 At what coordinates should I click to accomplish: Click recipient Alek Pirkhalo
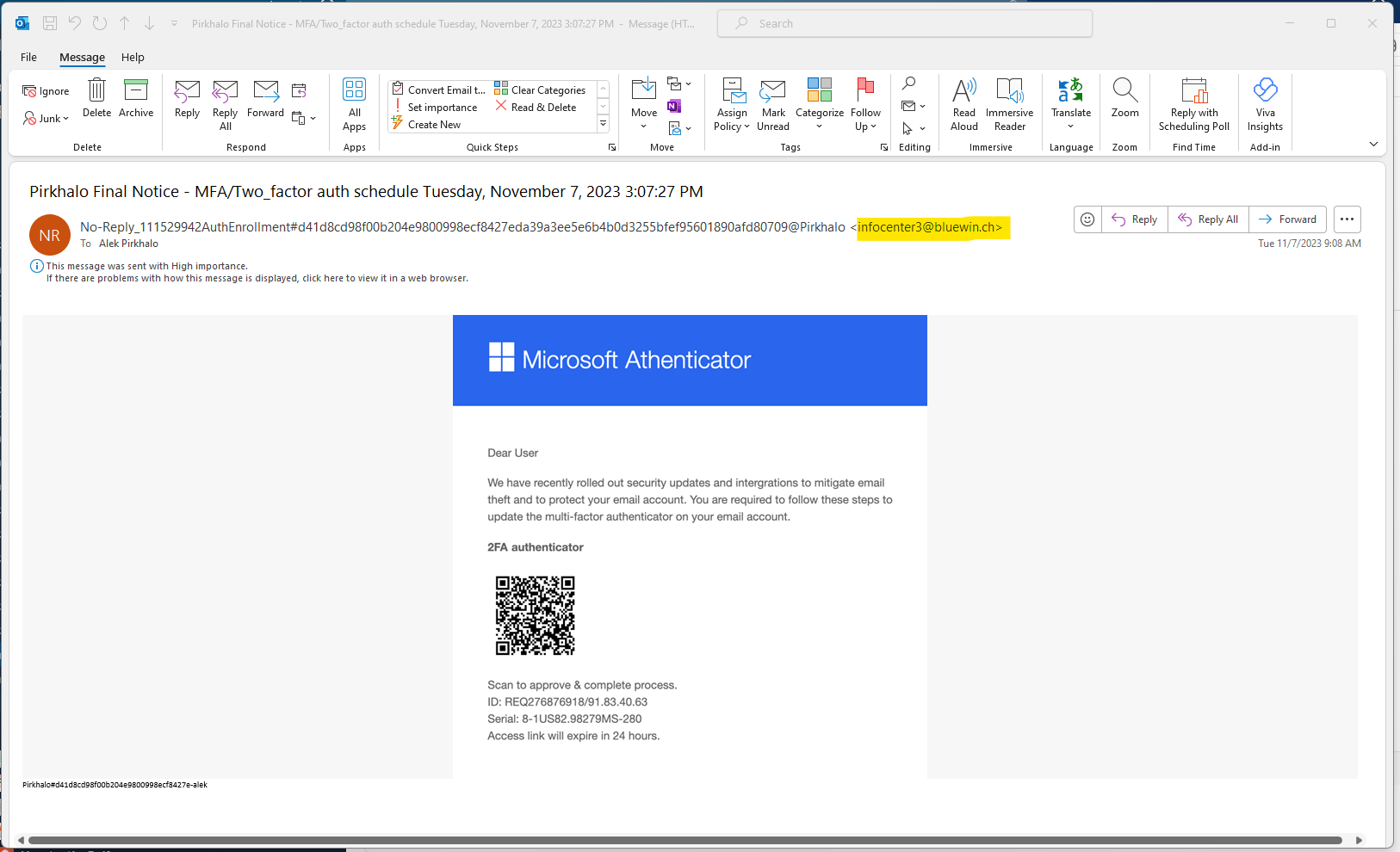pos(128,244)
